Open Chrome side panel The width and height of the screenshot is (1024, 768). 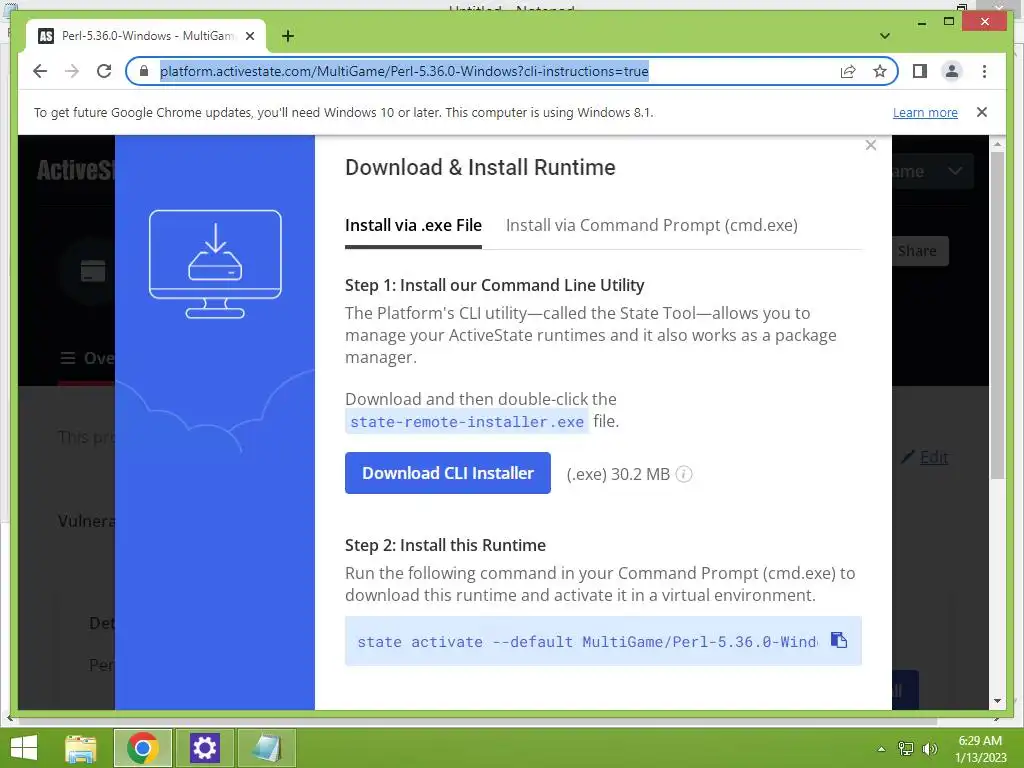[x=920, y=71]
